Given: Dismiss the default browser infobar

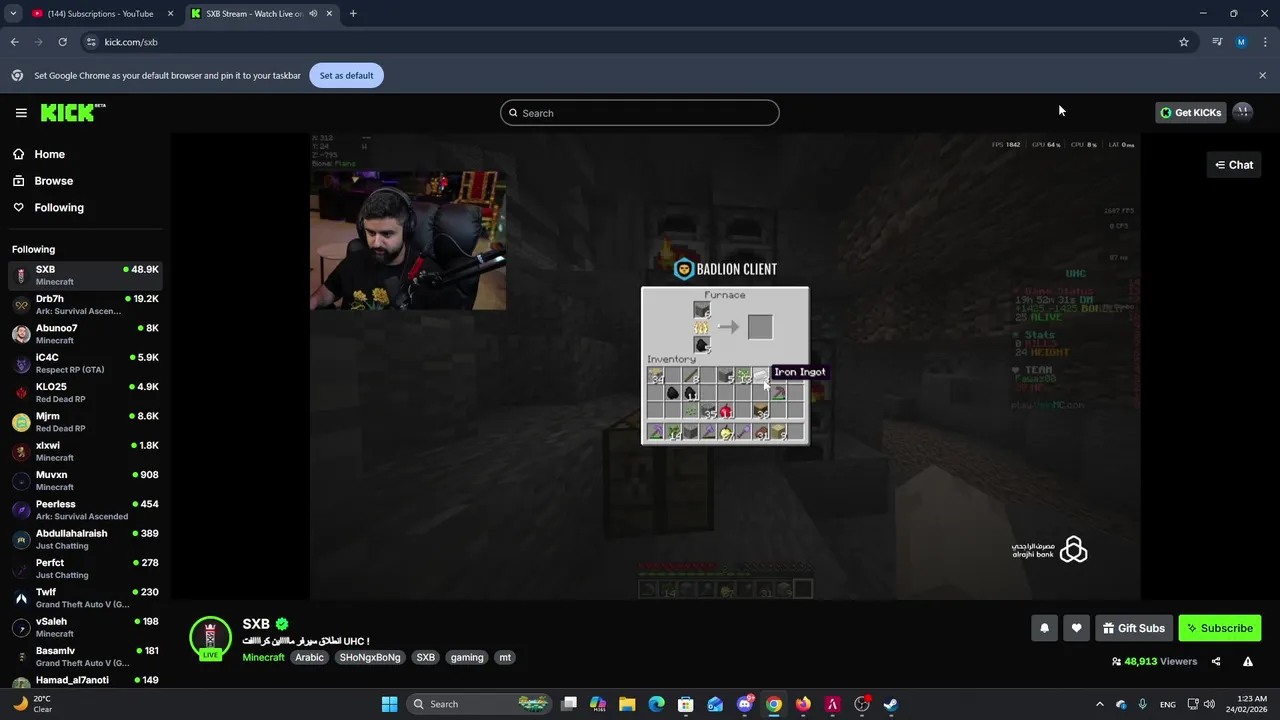Looking at the screenshot, I should [x=1262, y=75].
